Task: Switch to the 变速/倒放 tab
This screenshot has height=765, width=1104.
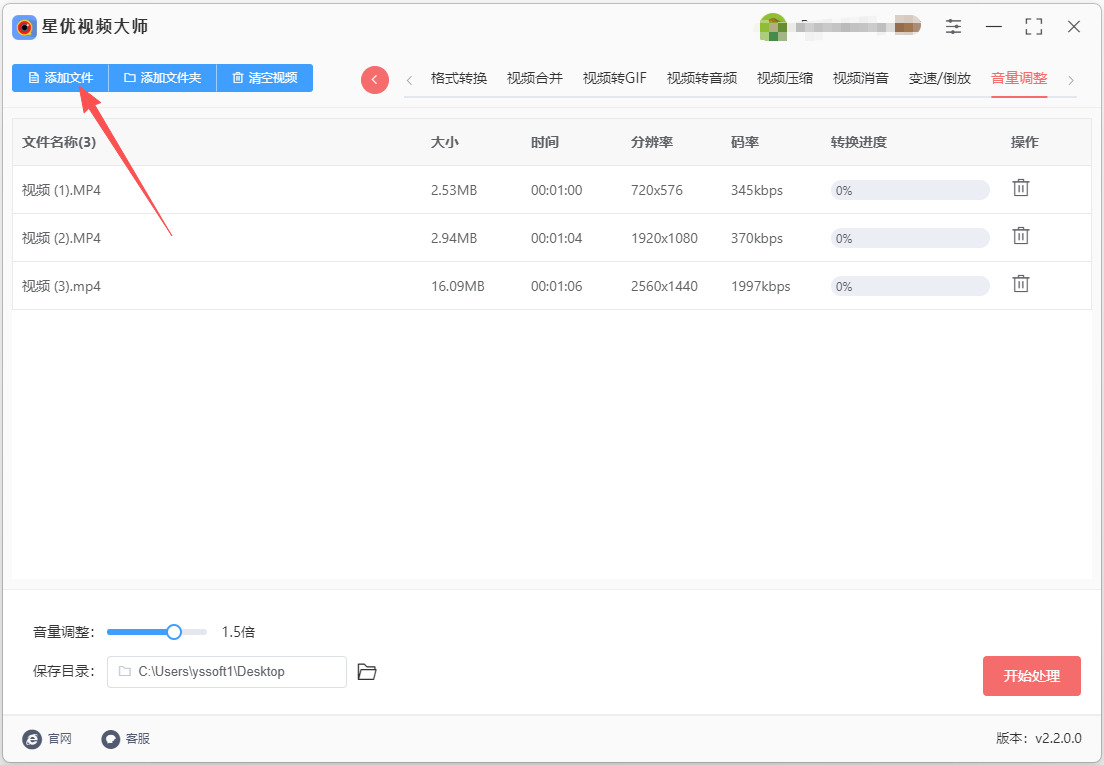Action: pos(940,78)
